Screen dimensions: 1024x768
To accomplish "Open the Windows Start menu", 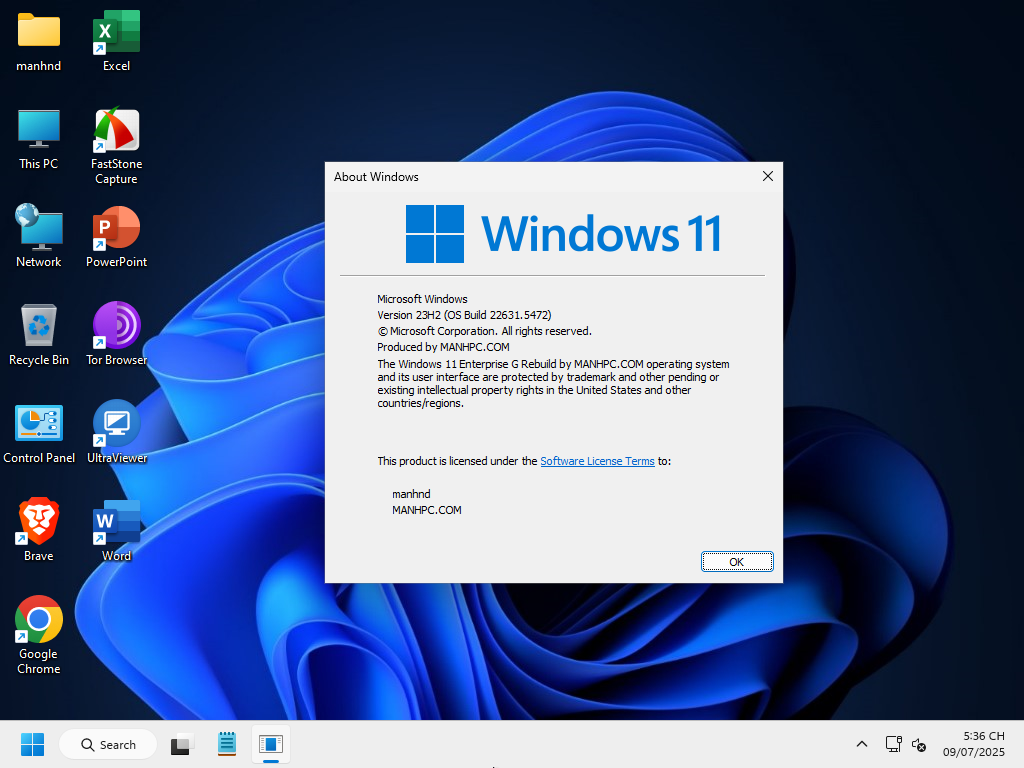I will [x=32, y=745].
